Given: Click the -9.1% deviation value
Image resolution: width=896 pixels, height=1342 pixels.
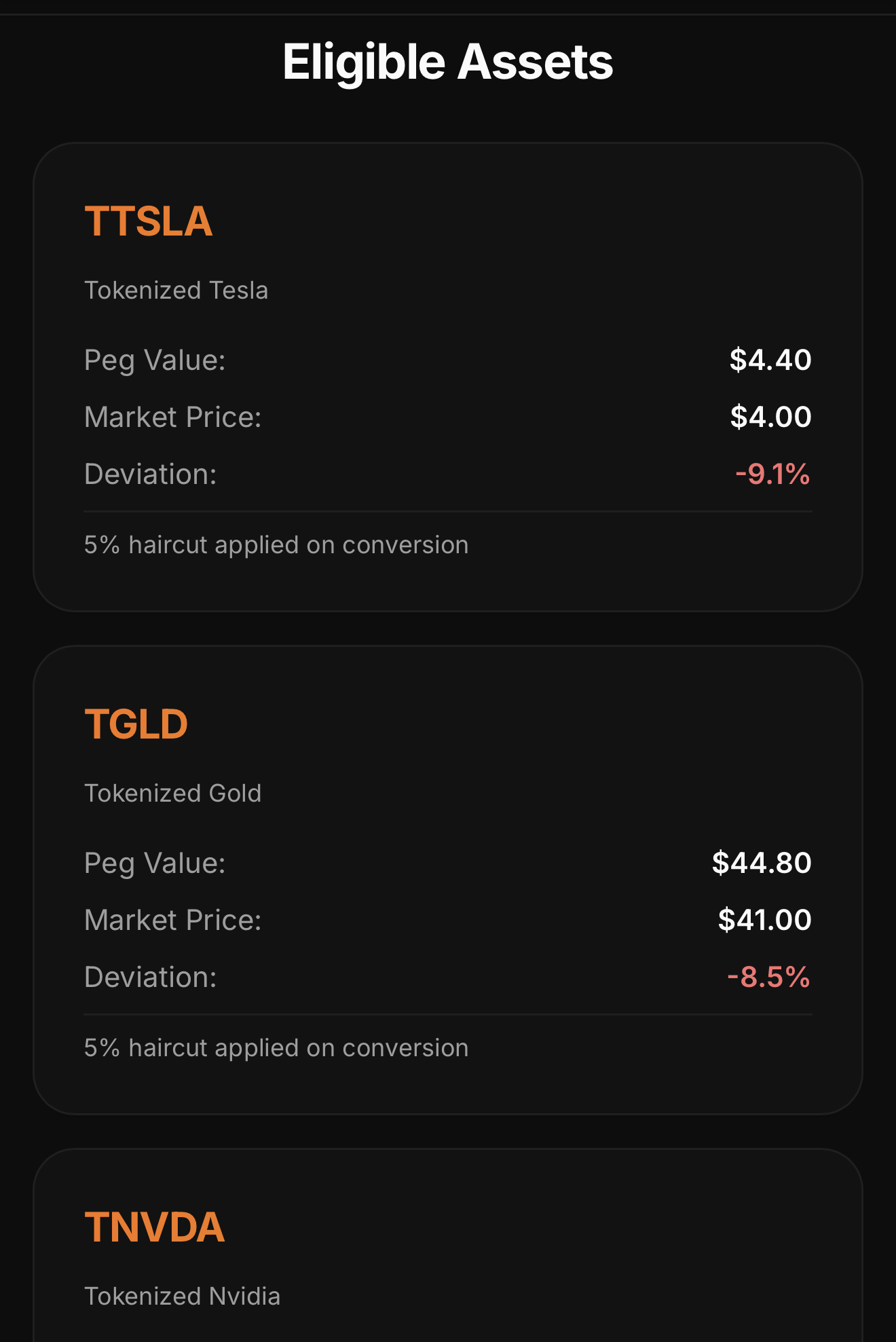Looking at the screenshot, I should tap(772, 474).
